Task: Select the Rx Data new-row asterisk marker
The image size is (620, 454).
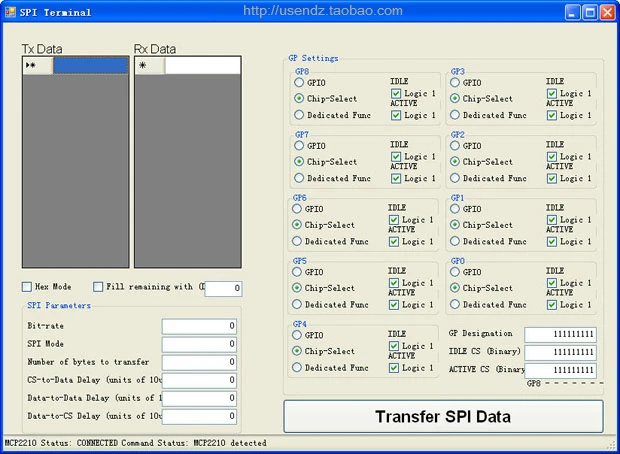Action: click(150, 65)
